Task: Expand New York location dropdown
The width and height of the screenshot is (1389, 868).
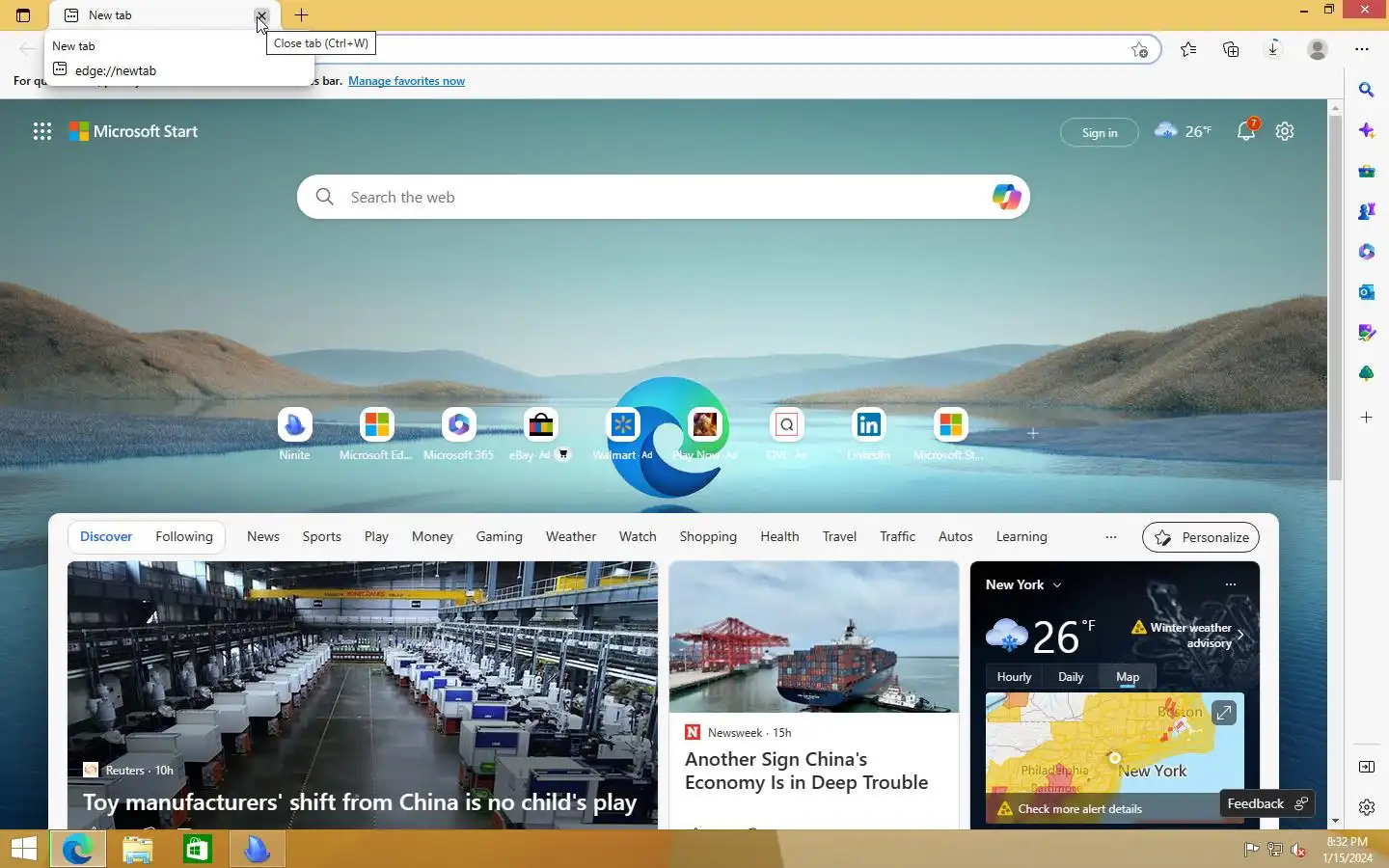Action: point(1023,584)
